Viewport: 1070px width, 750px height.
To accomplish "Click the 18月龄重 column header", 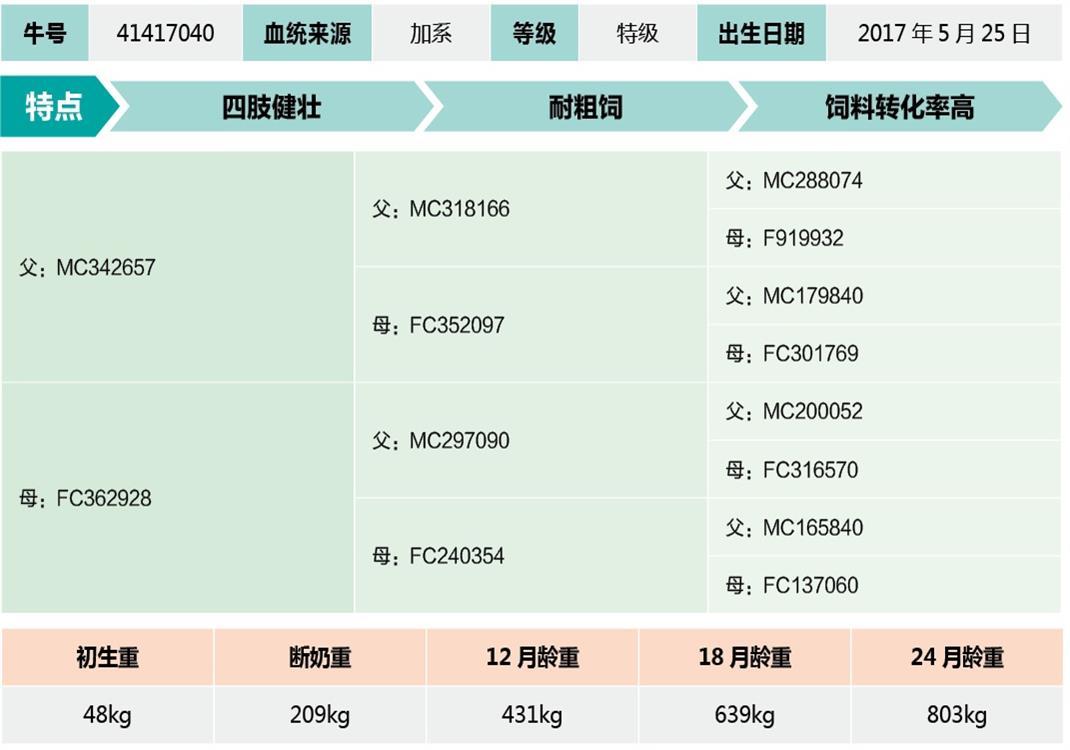I will tap(745, 658).
